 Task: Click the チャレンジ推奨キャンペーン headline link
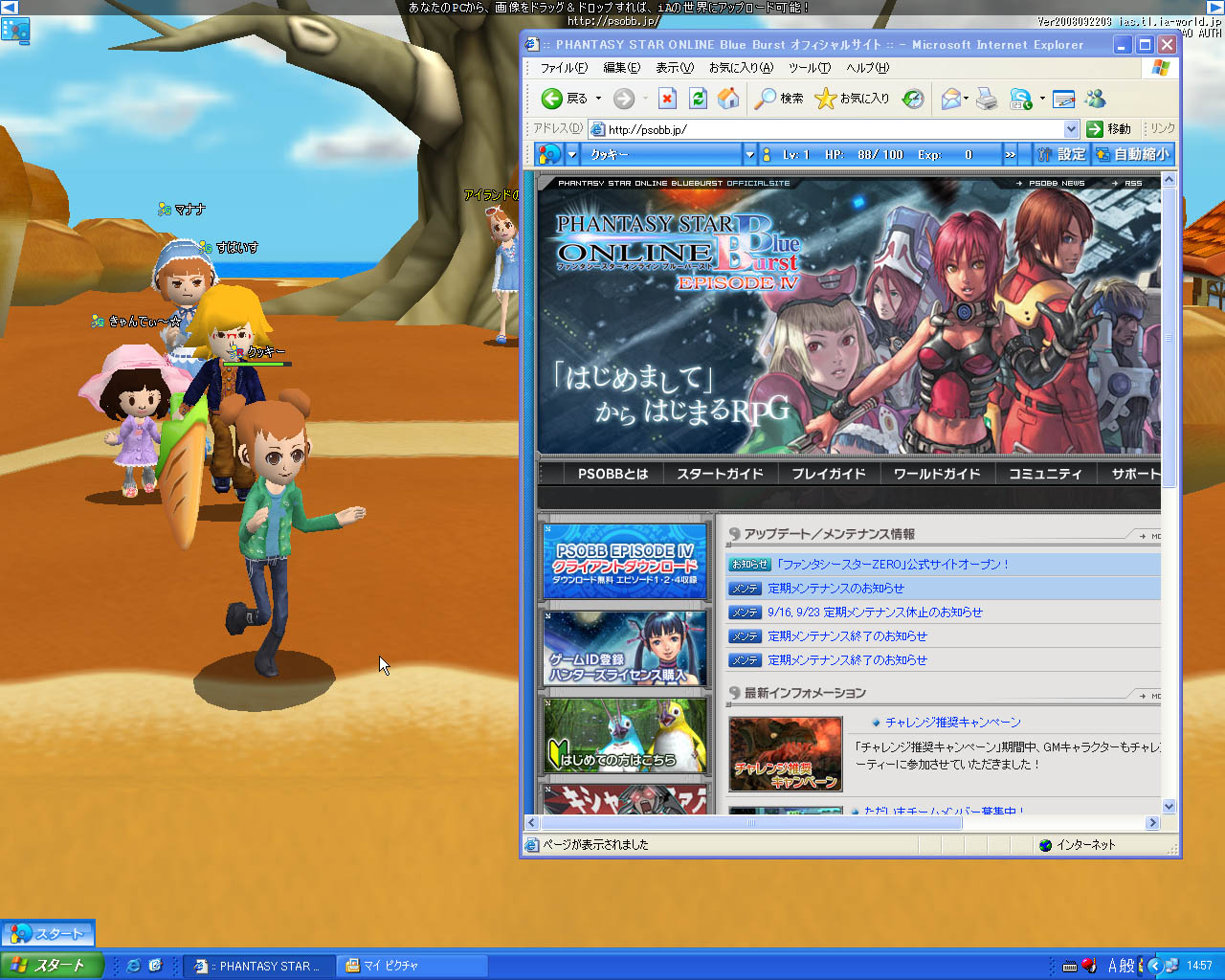click(x=953, y=723)
